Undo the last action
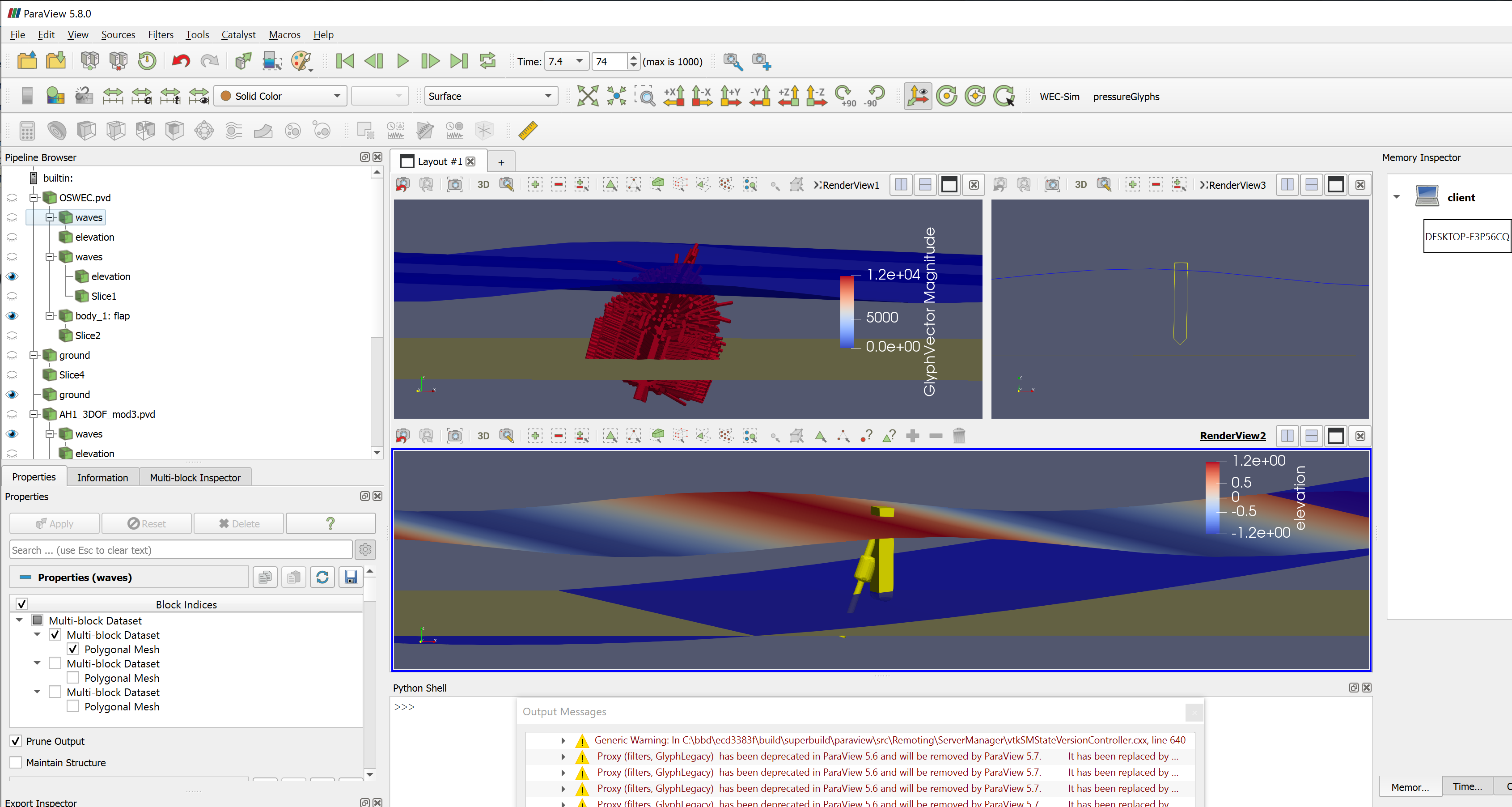The height and width of the screenshot is (807, 1512). (180, 61)
